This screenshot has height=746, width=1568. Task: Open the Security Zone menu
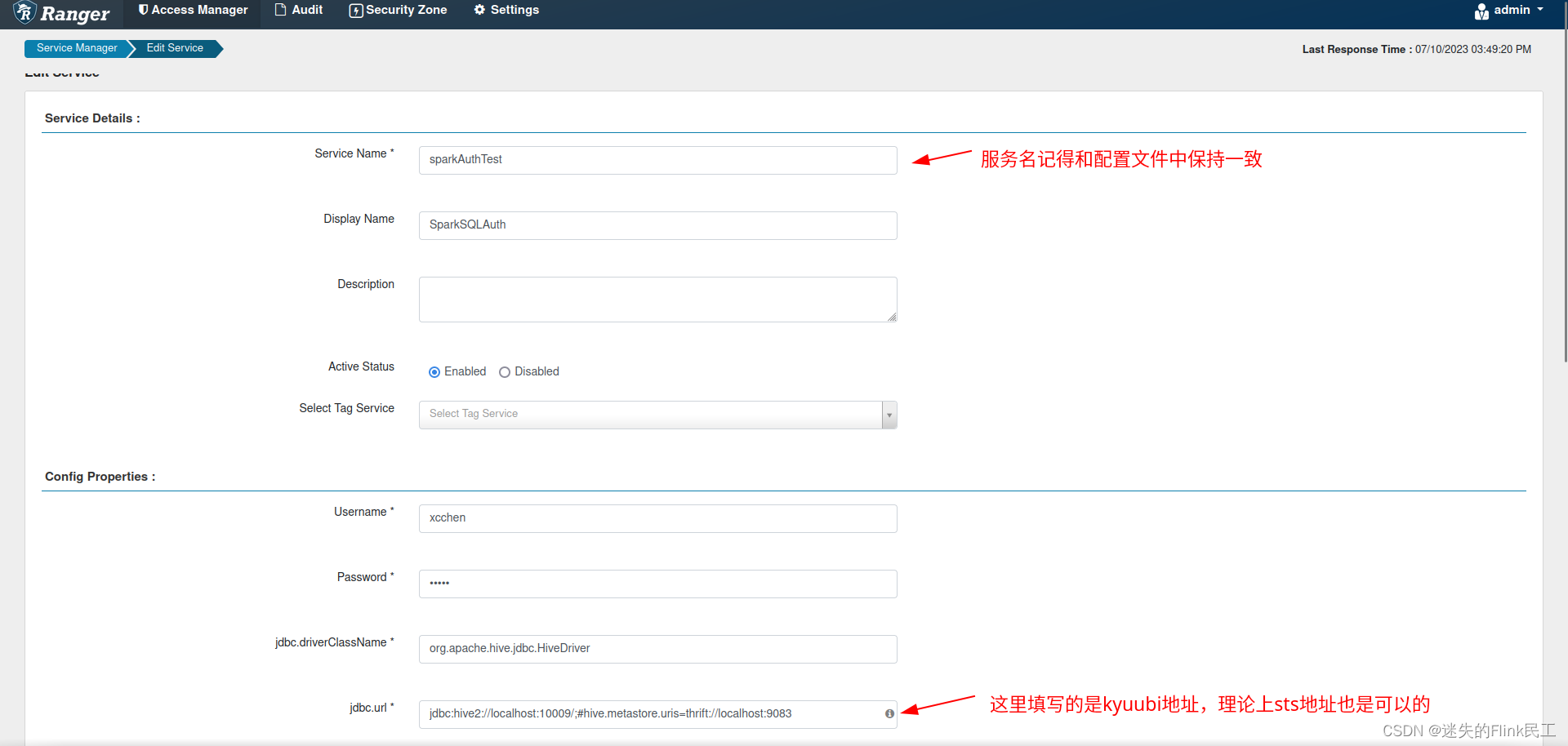point(398,11)
